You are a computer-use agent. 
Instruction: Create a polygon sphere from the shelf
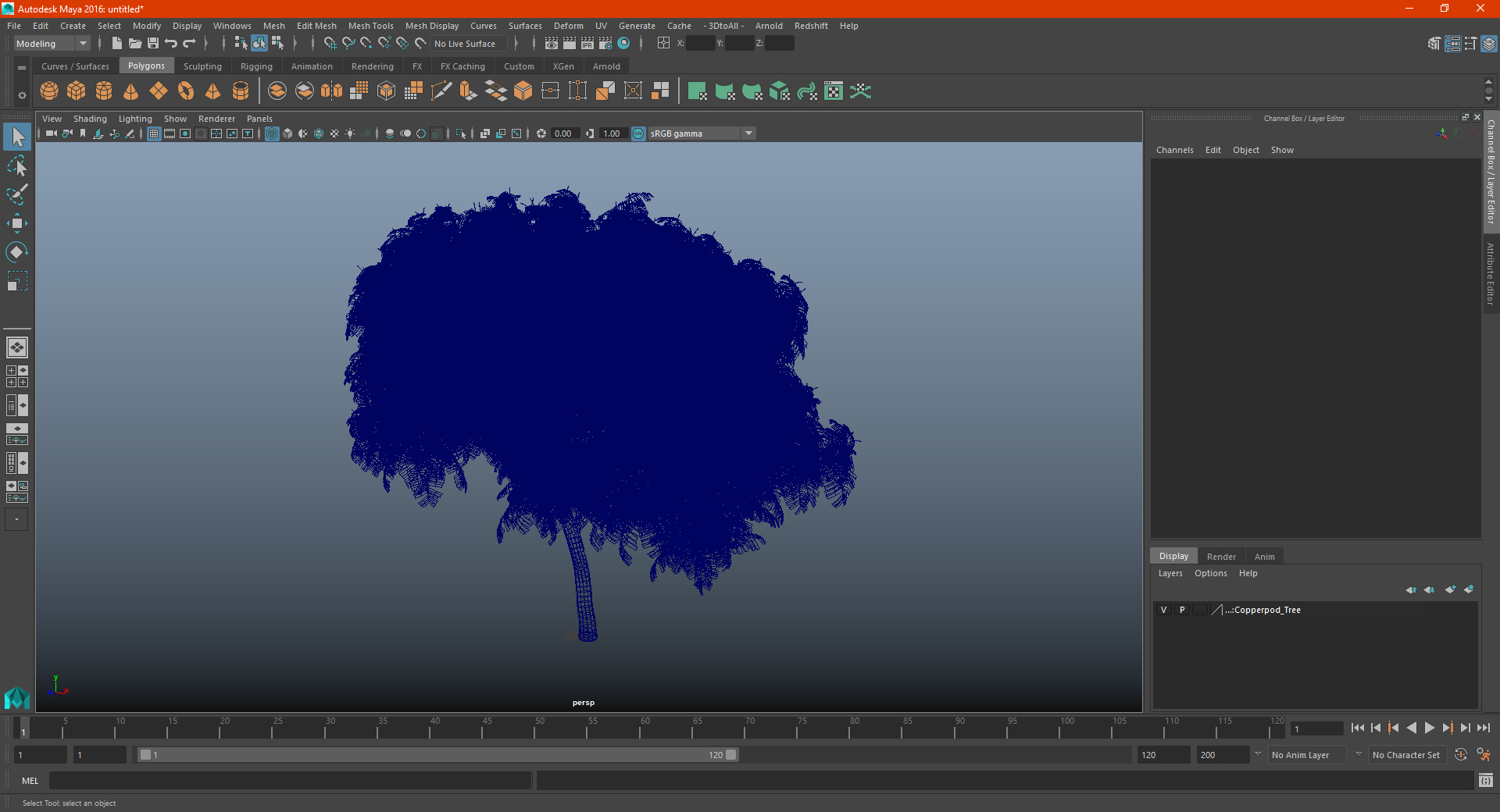pos(49,91)
